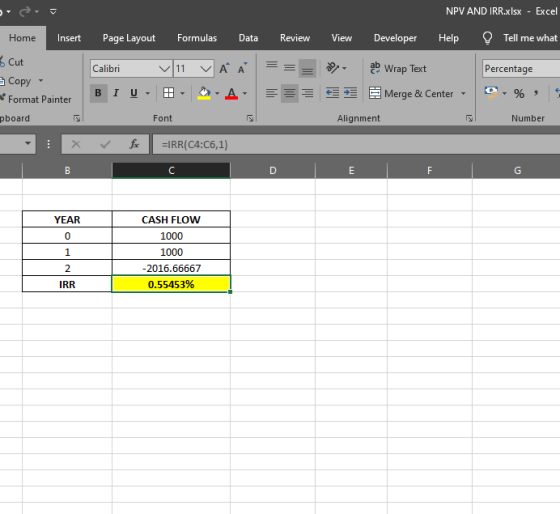Image resolution: width=560 pixels, height=514 pixels.
Task: Select the yellow IRR result cell 0.55453%
Action: (x=171, y=284)
